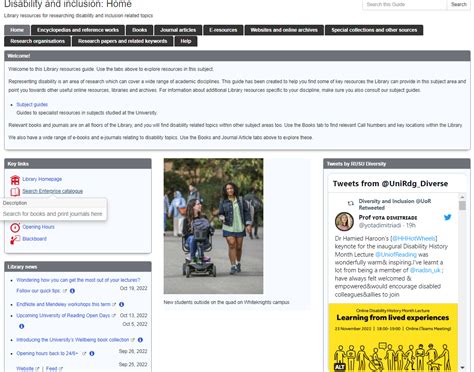Switch to the Journal articles tab
Screen dimensions: 474x372
coord(178,30)
